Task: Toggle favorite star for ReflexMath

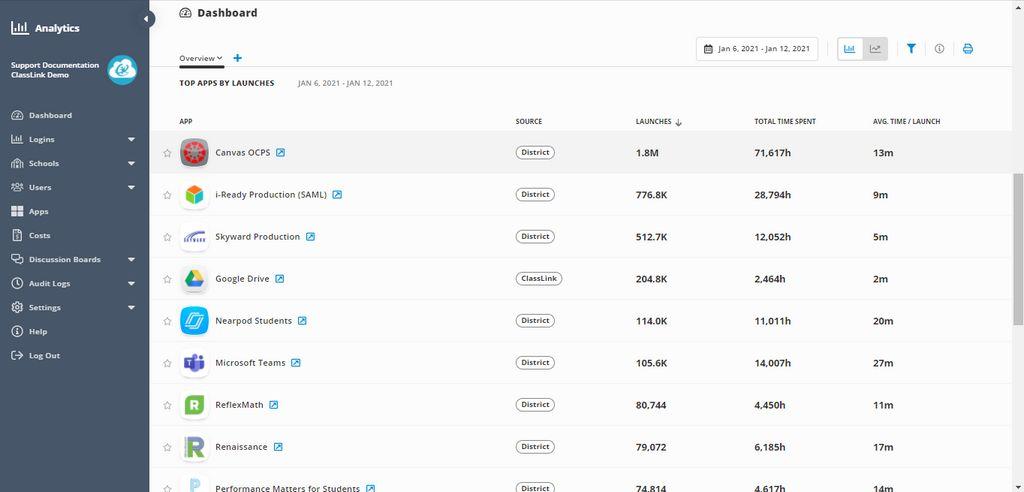Action: [167, 405]
